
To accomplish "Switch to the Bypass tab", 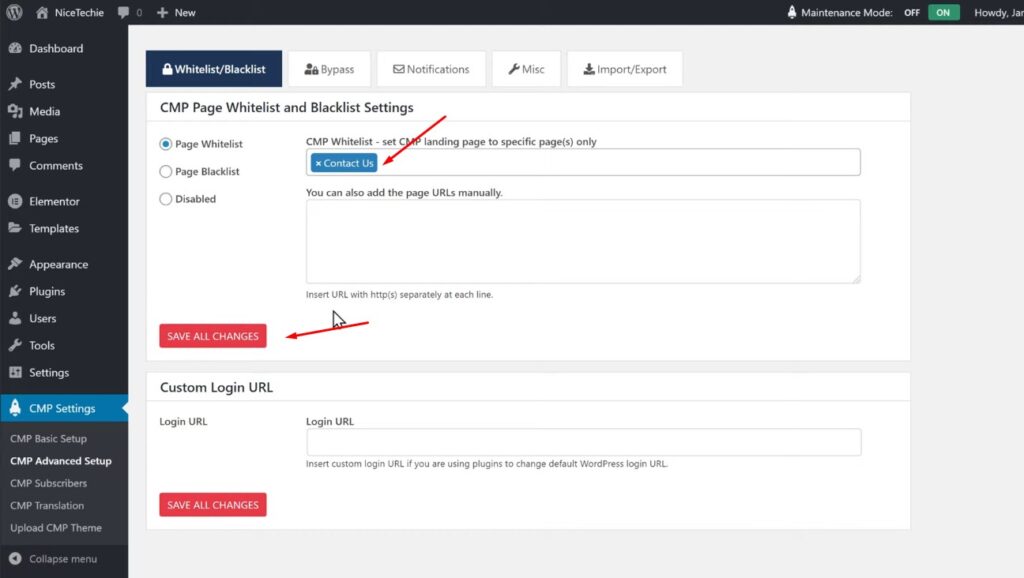I will click(329, 70).
